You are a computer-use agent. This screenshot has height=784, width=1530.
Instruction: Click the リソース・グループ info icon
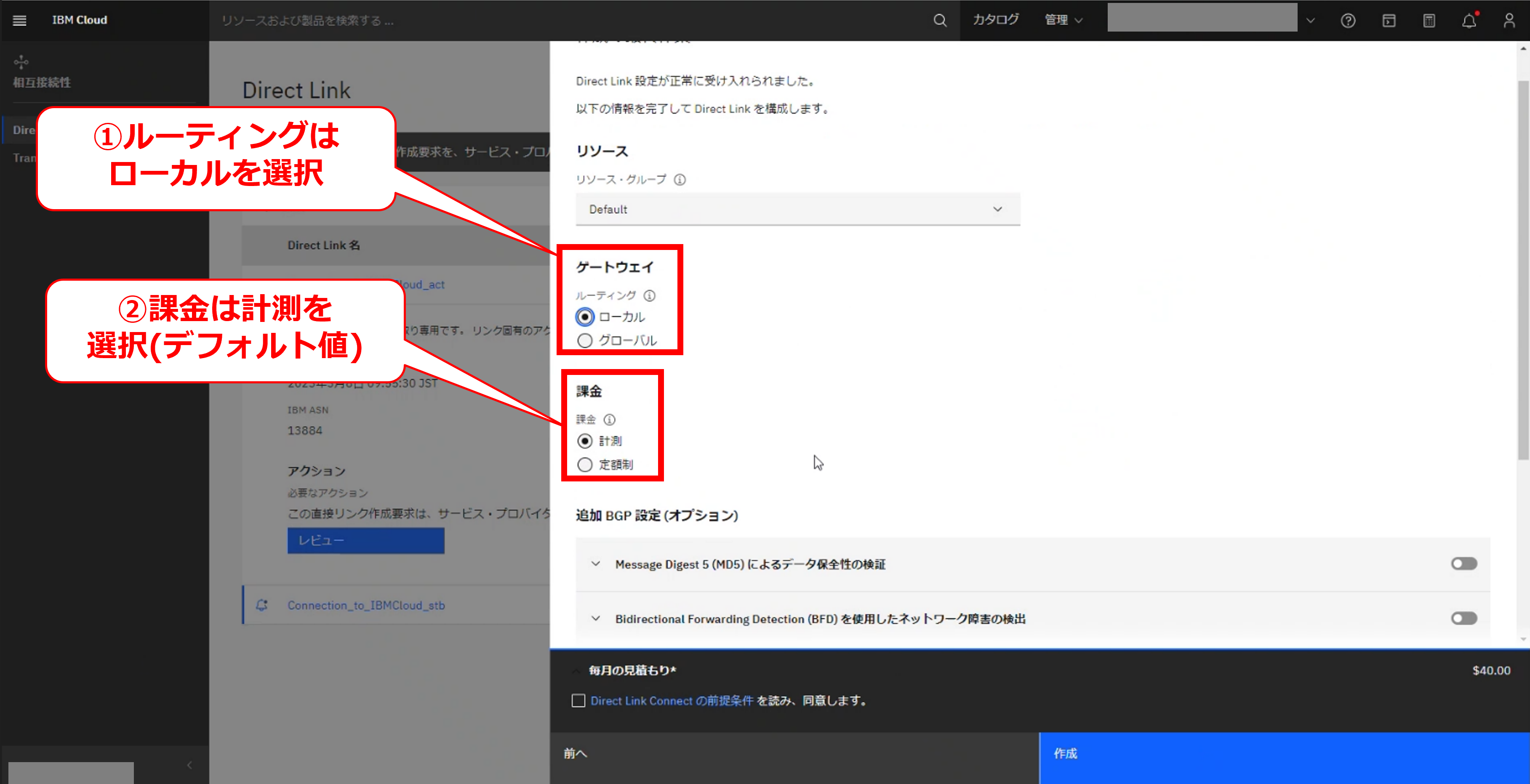coord(680,179)
